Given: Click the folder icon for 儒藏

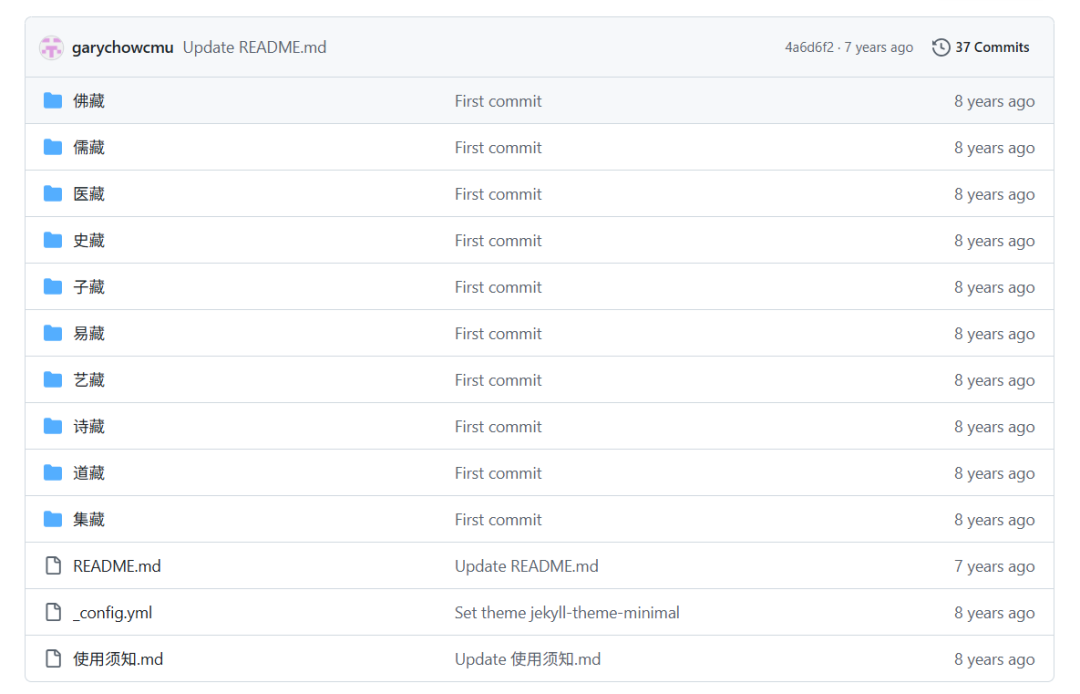Looking at the screenshot, I should point(53,147).
